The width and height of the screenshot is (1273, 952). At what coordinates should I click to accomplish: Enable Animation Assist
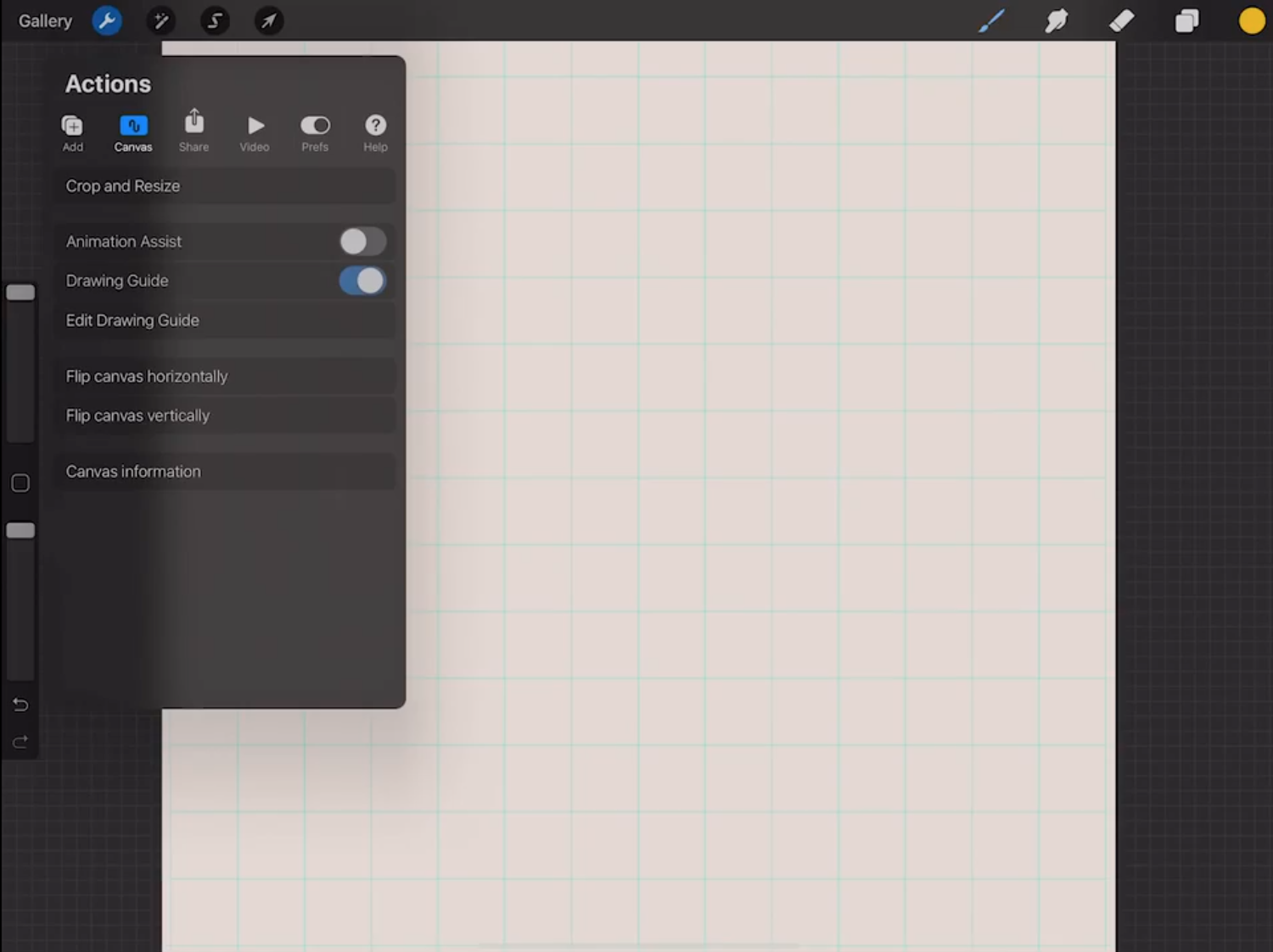coord(362,241)
